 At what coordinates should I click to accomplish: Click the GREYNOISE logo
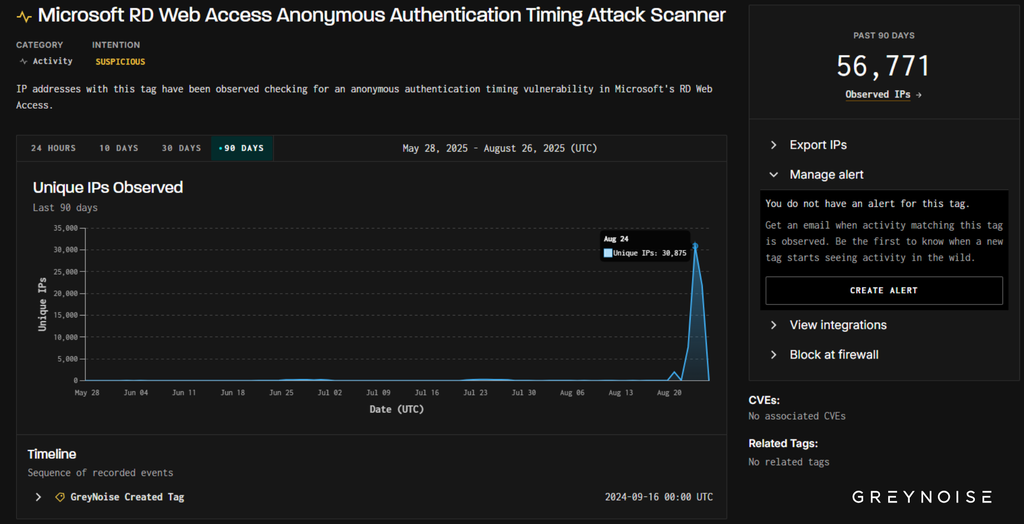pos(922,497)
